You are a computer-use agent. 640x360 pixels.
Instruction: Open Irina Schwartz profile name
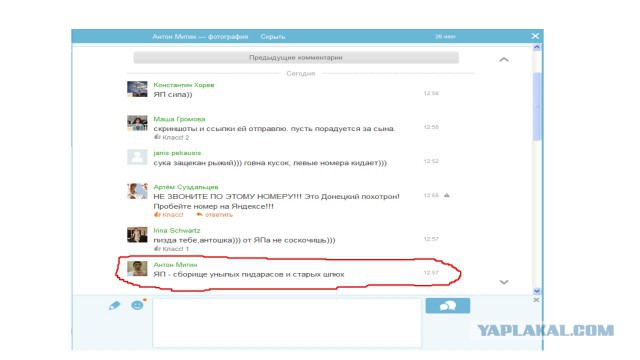pos(177,231)
